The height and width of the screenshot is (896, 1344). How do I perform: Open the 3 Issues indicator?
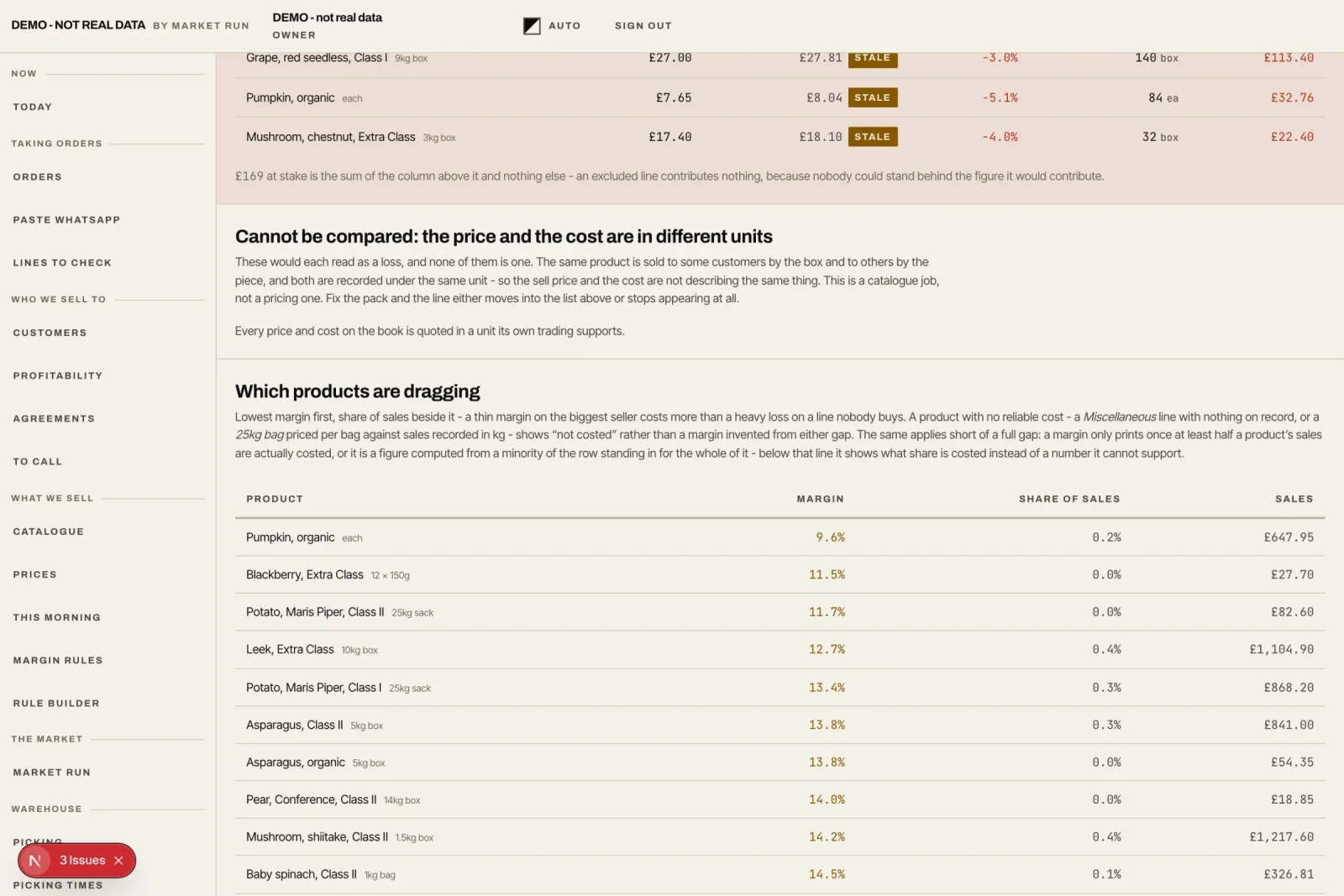click(x=82, y=861)
